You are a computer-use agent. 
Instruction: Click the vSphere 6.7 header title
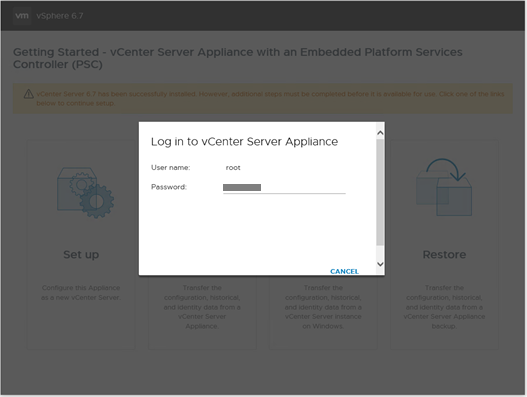coord(60,16)
